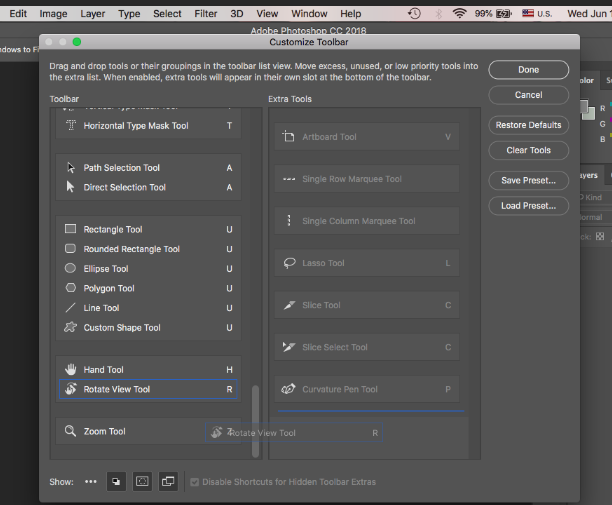
Task: Click the Save Preset button
Action: click(528, 181)
